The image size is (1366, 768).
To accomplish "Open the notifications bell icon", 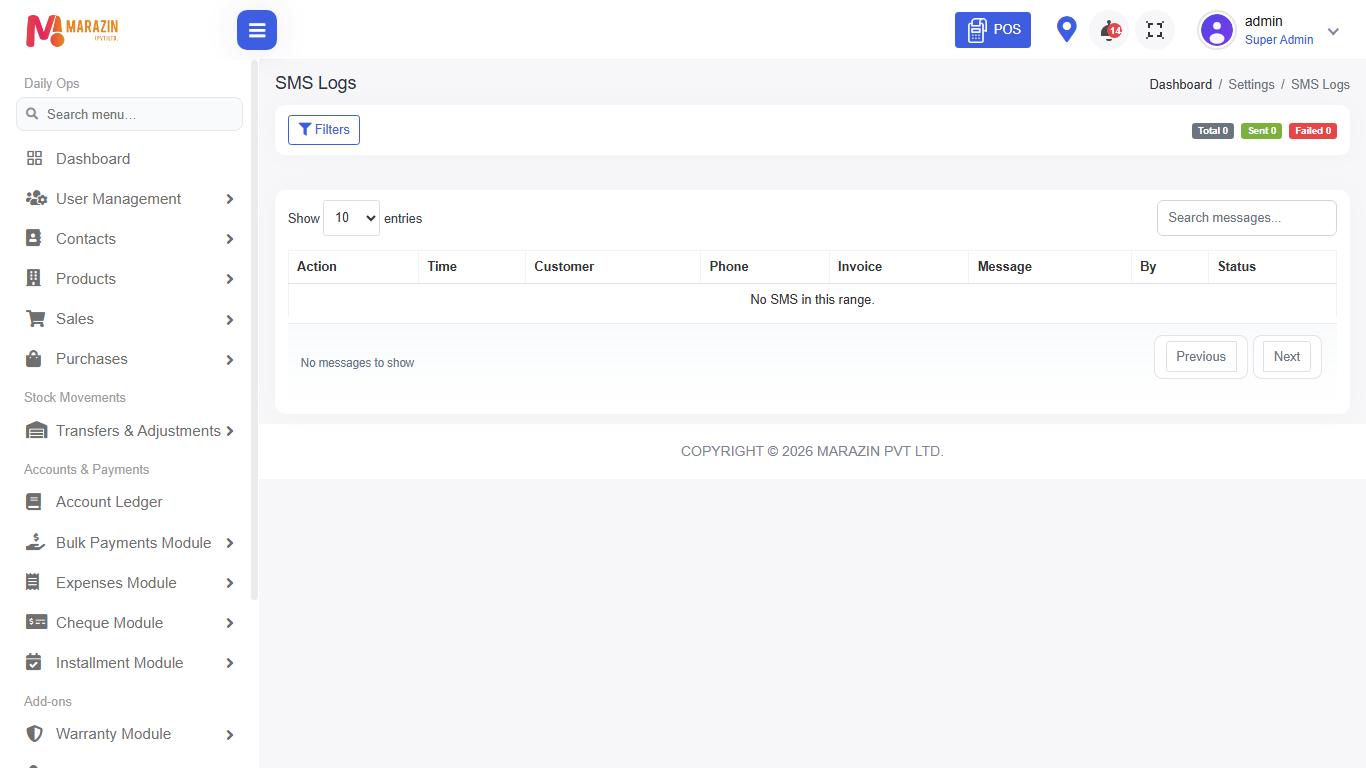I will 1109,30.
